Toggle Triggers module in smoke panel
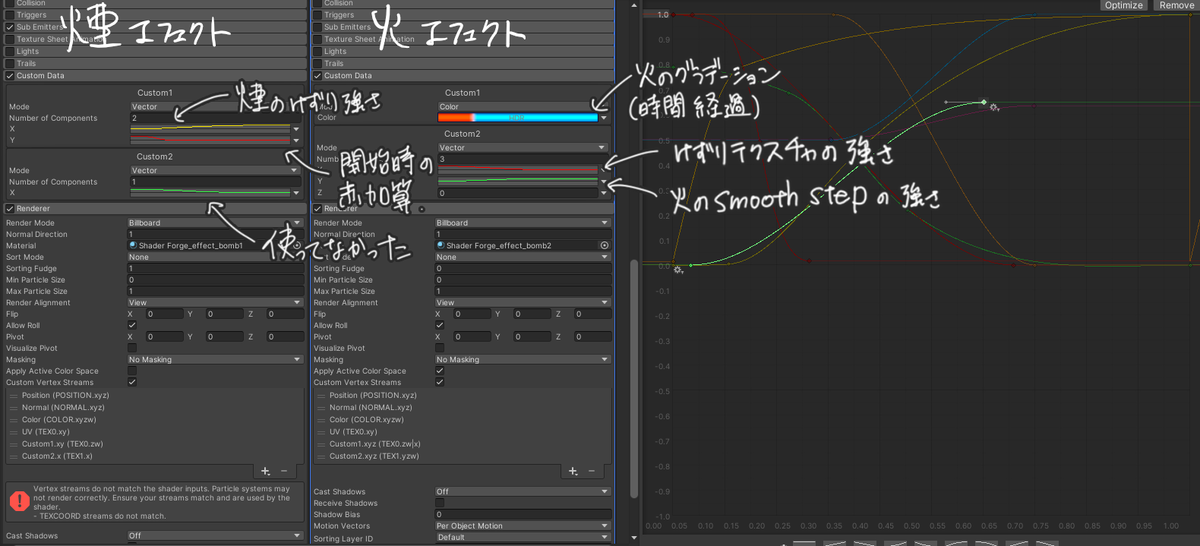This screenshot has height=546, width=1200. pyautogui.click(x=10, y=15)
